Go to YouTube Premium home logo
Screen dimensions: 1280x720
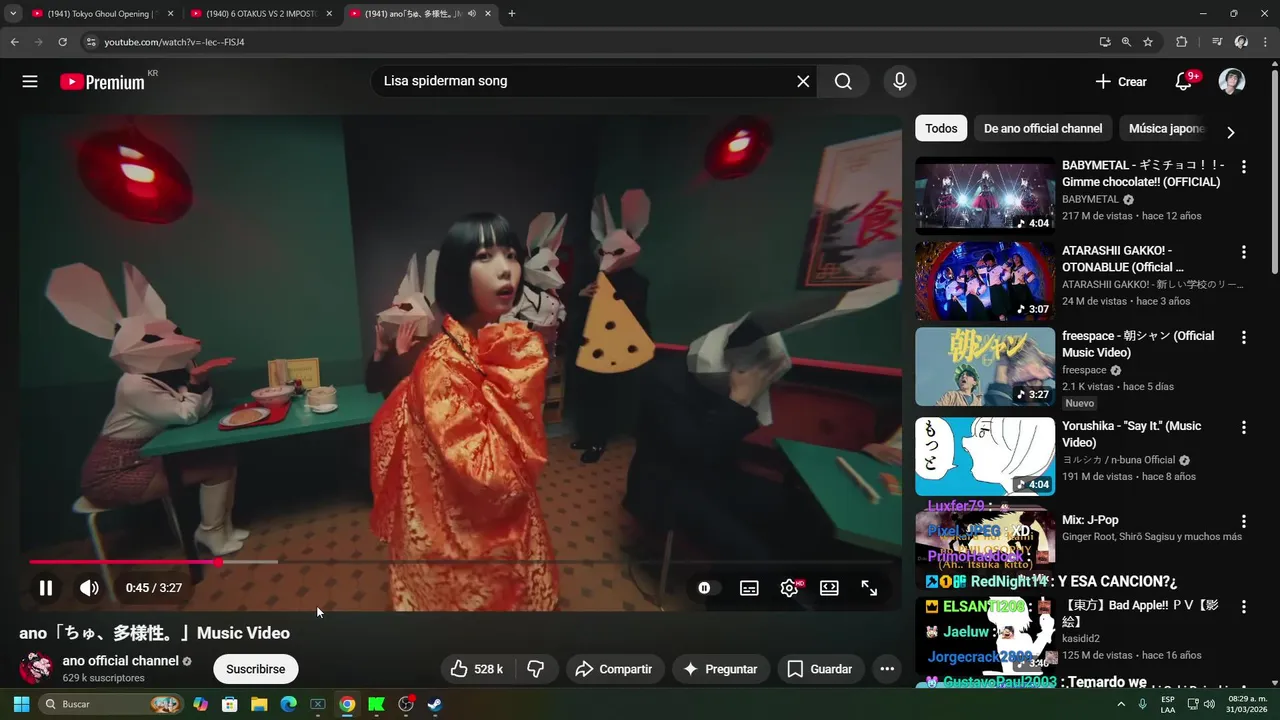pos(102,82)
